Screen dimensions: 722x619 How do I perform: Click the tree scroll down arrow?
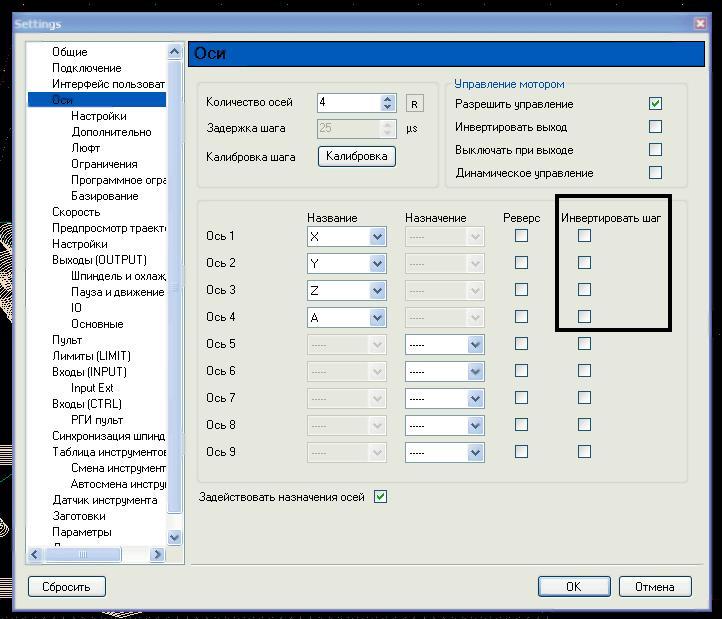click(x=175, y=537)
